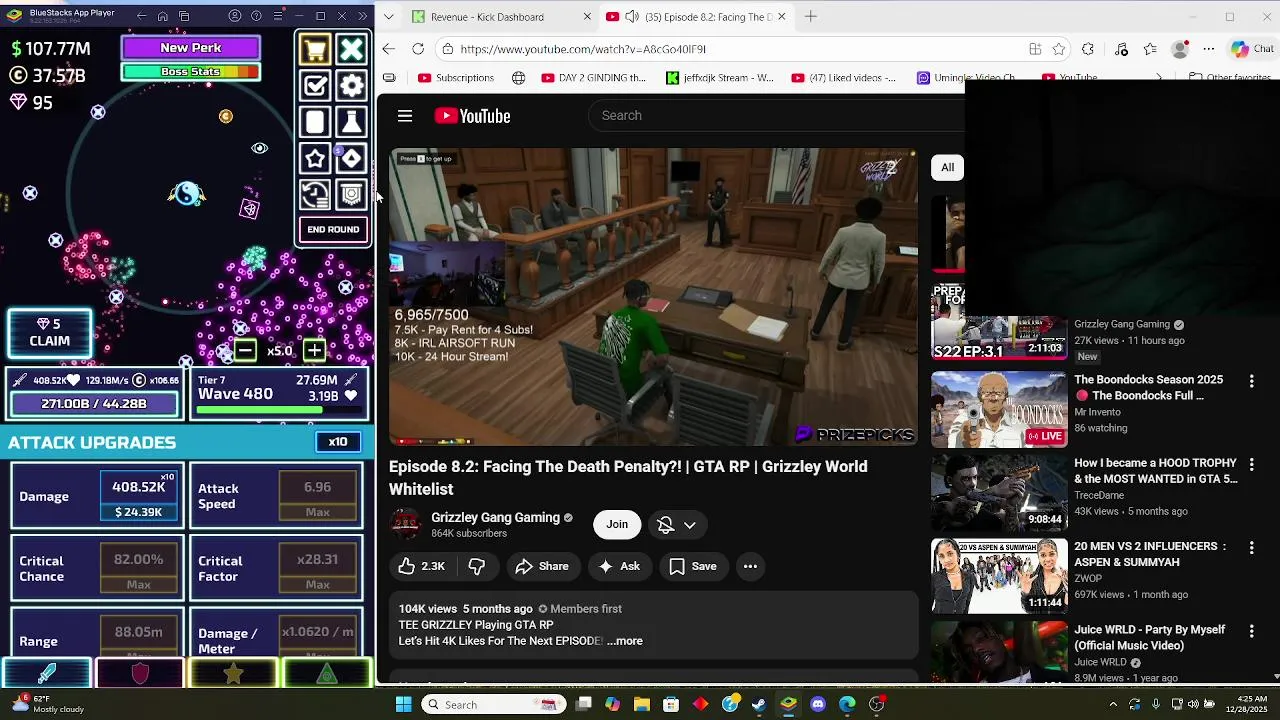Open BlueStacks hamburger menu
This screenshot has width=1280, height=720.
278,16
